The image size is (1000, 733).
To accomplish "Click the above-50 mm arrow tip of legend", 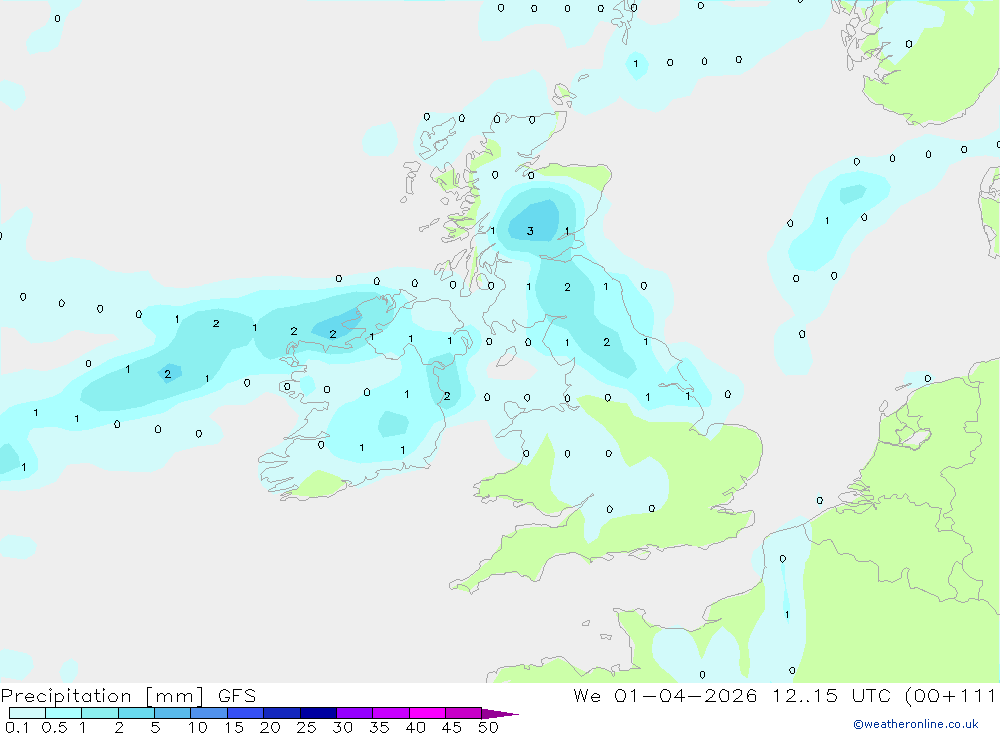I will pyautogui.click(x=500, y=714).
